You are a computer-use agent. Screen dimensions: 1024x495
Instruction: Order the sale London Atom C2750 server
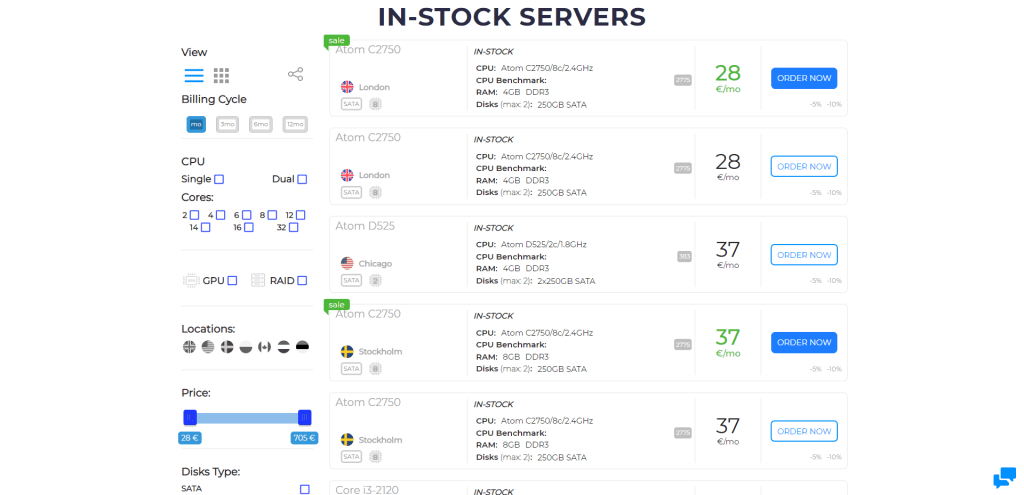click(x=804, y=78)
